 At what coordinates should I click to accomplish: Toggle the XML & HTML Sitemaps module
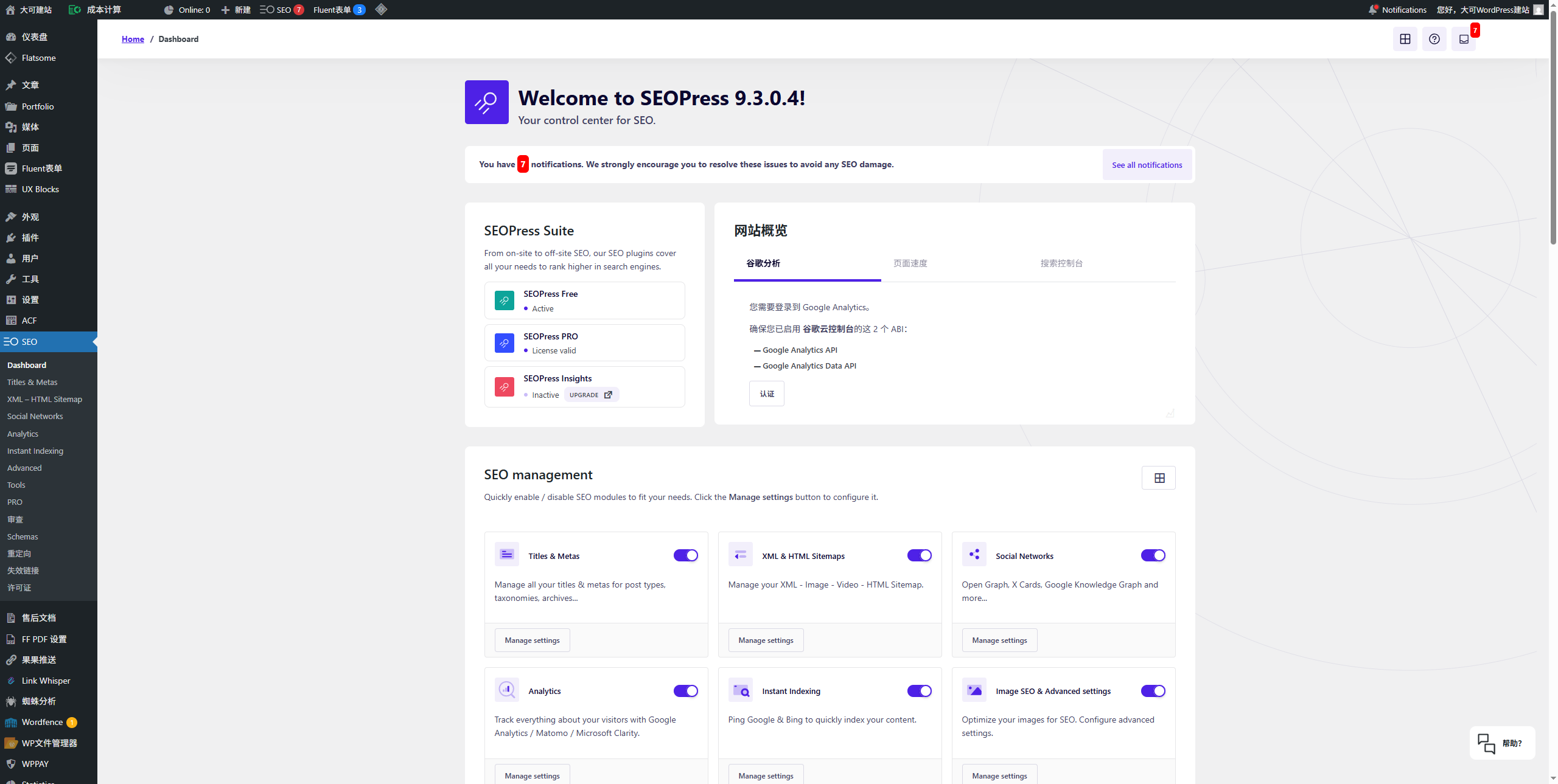coord(920,555)
